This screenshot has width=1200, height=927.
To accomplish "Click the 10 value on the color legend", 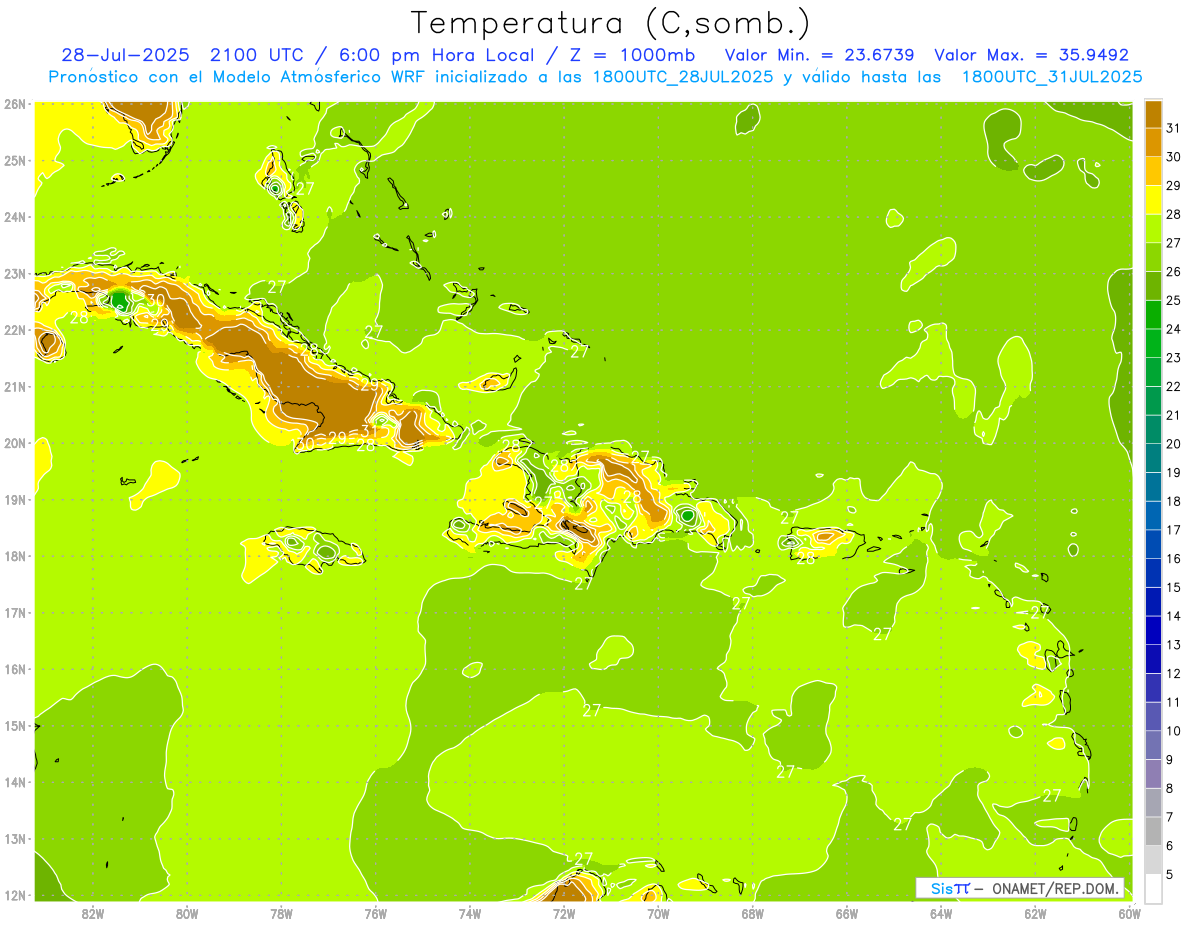I will click(1174, 731).
